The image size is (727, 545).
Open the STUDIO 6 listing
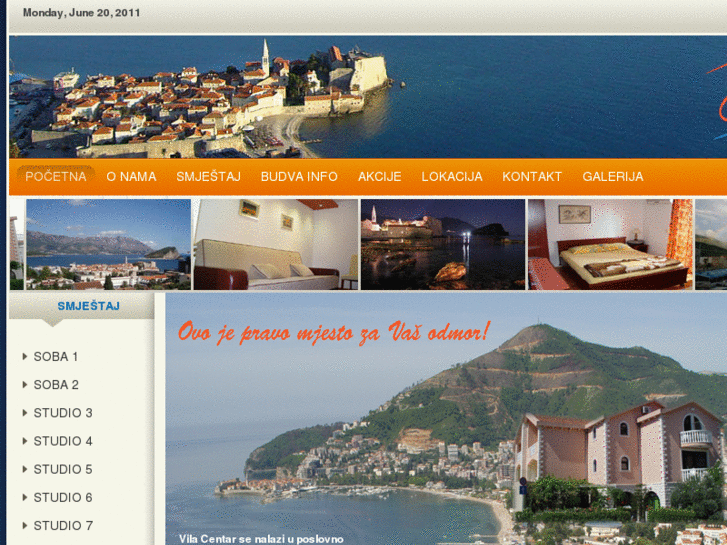63,497
